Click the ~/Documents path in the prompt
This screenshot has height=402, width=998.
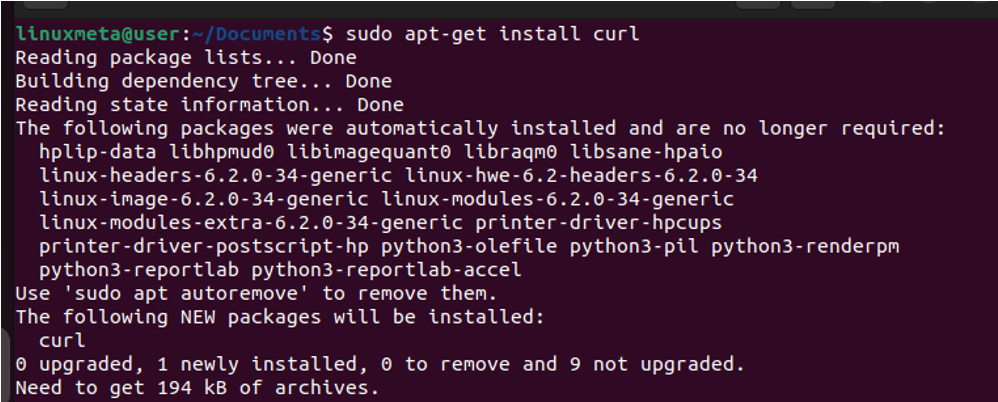(246, 34)
